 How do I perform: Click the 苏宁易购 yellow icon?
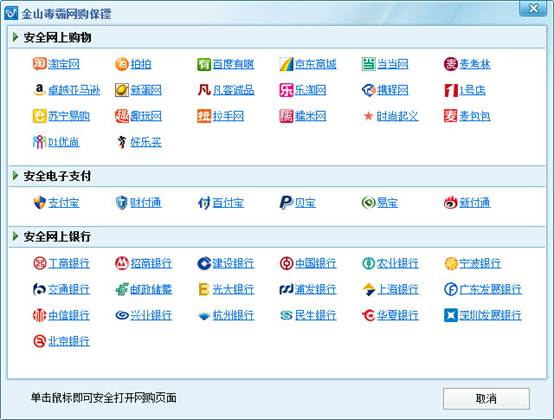tap(39, 116)
